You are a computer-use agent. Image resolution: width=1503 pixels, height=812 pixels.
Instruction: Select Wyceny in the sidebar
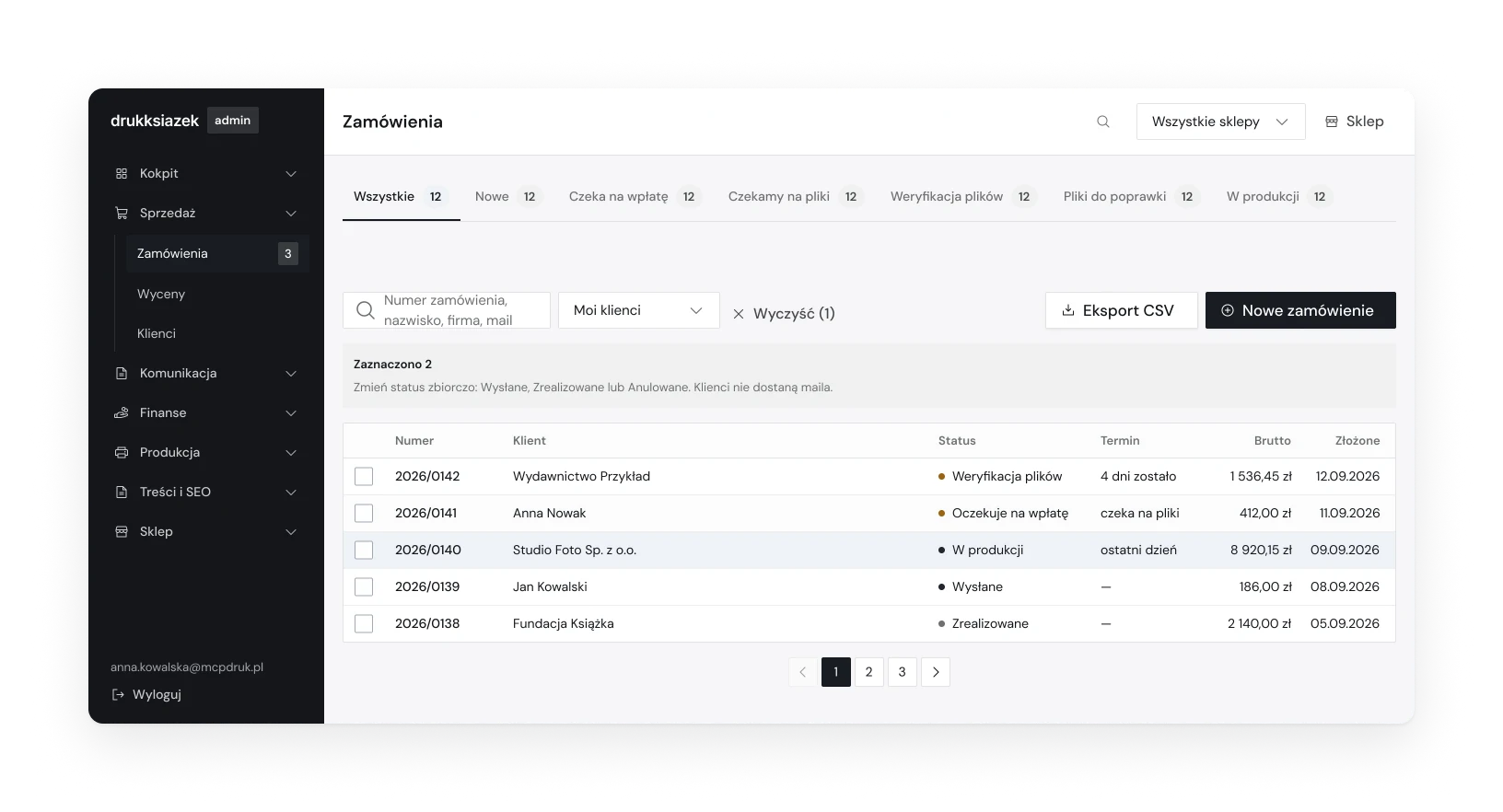pos(161,294)
